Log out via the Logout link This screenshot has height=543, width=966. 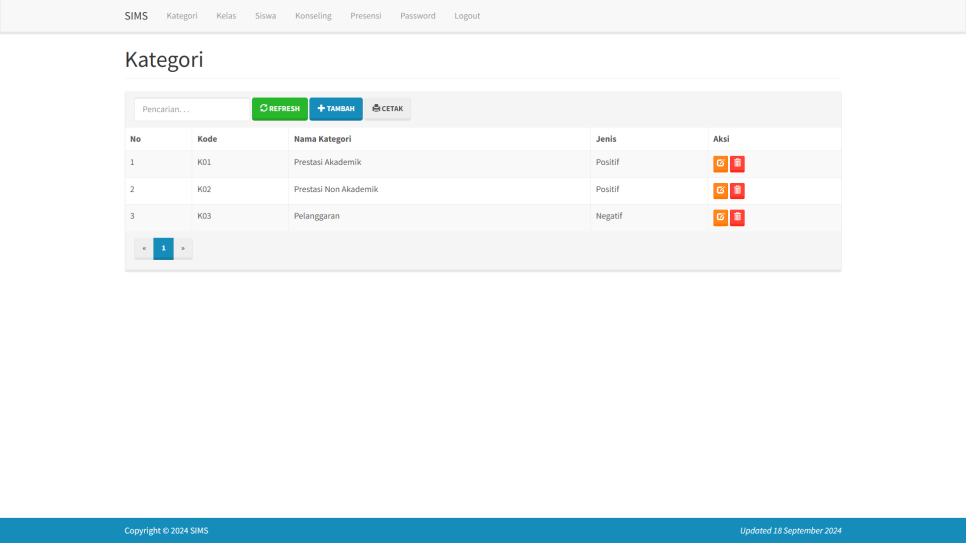tap(467, 16)
